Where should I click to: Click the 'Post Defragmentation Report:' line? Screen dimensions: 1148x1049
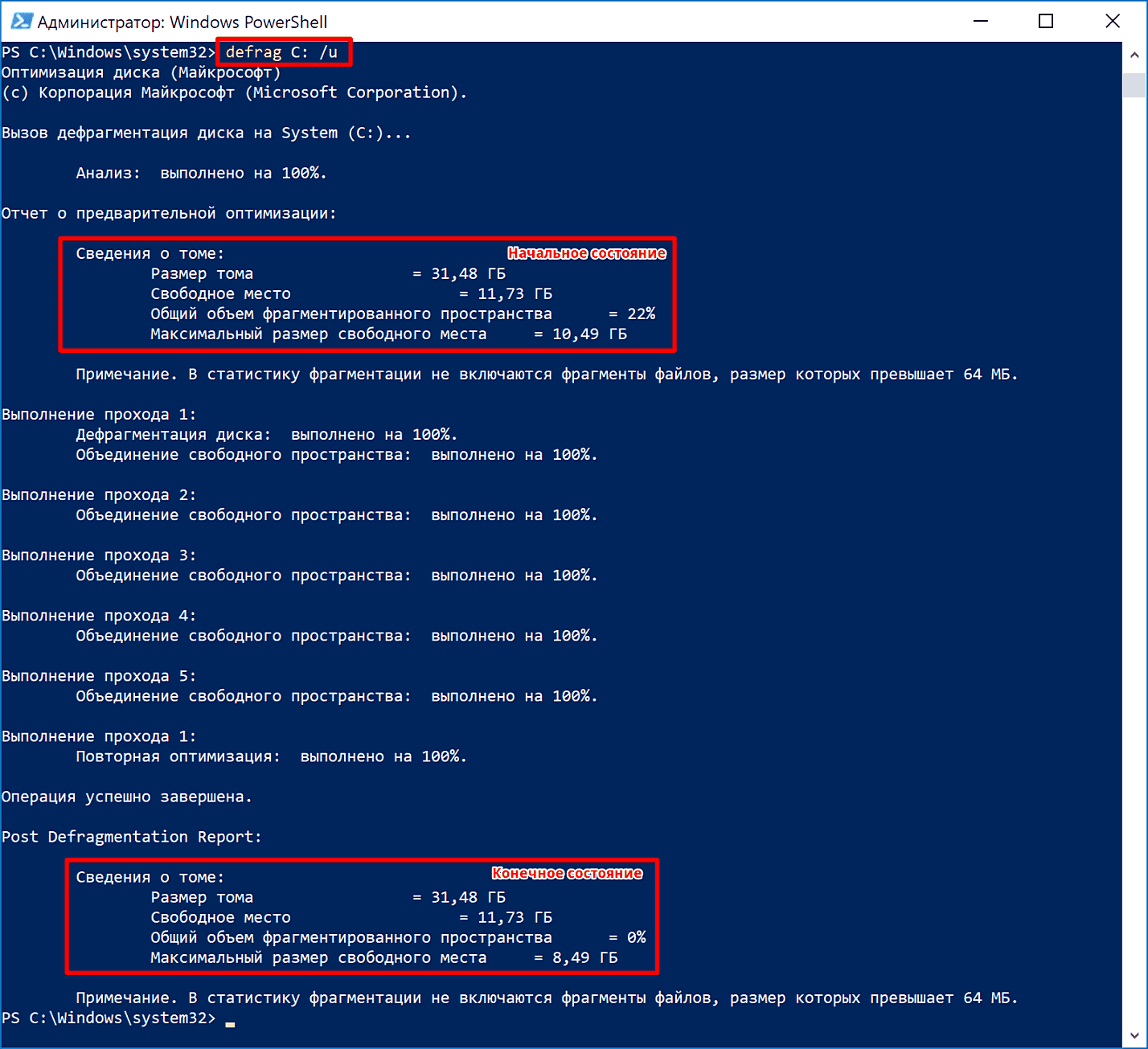[131, 837]
